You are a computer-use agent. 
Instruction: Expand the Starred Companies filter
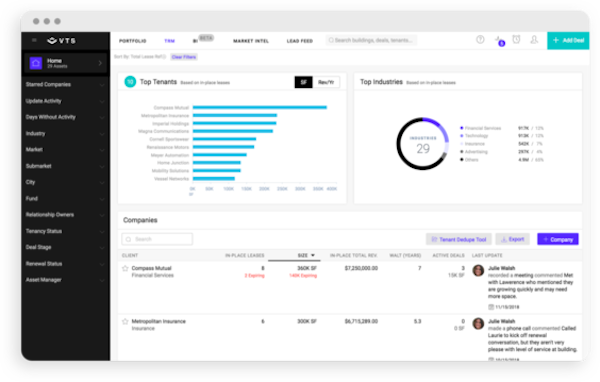click(65, 85)
